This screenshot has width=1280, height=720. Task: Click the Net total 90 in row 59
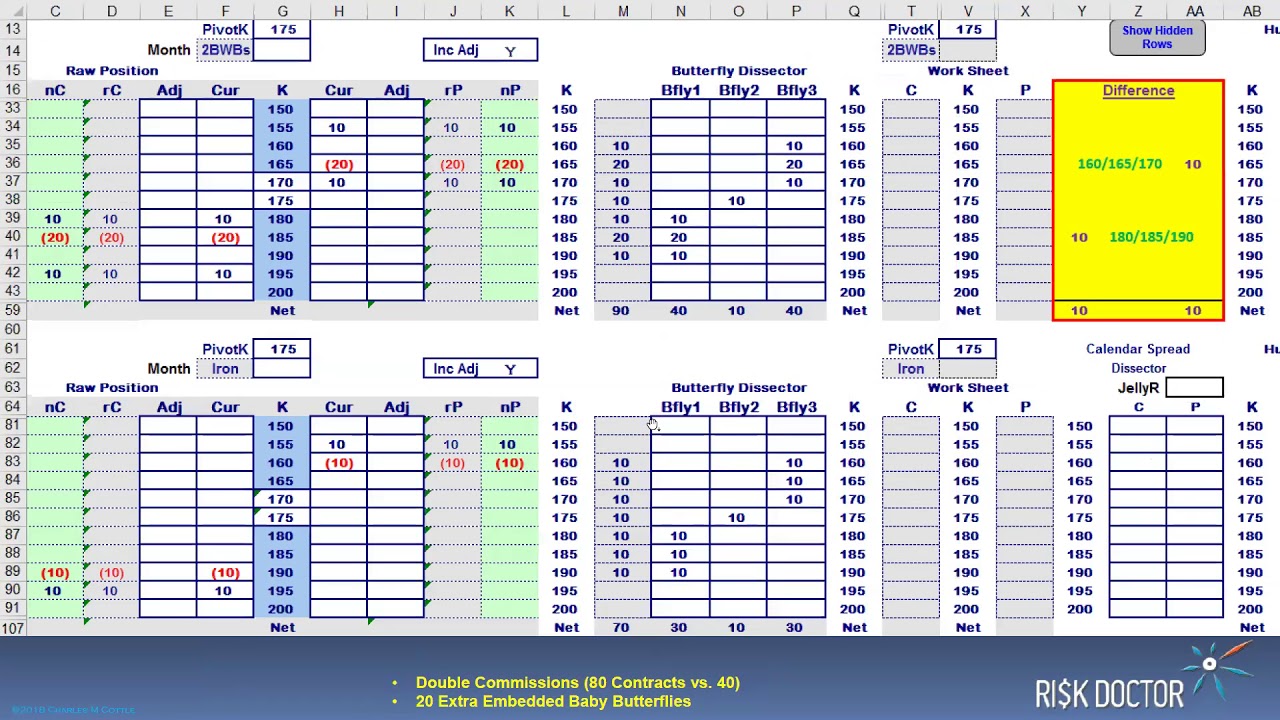[621, 310]
